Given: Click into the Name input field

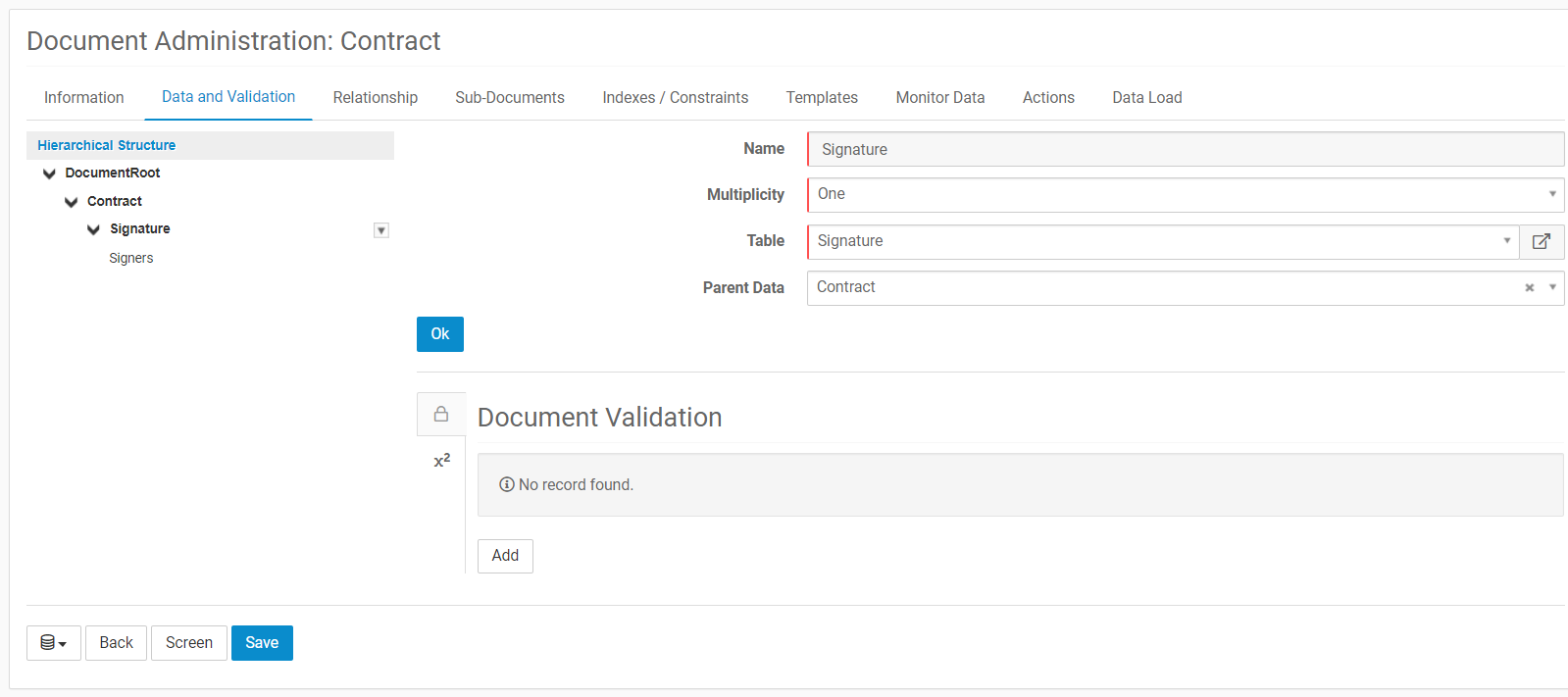Looking at the screenshot, I should coord(1185,149).
